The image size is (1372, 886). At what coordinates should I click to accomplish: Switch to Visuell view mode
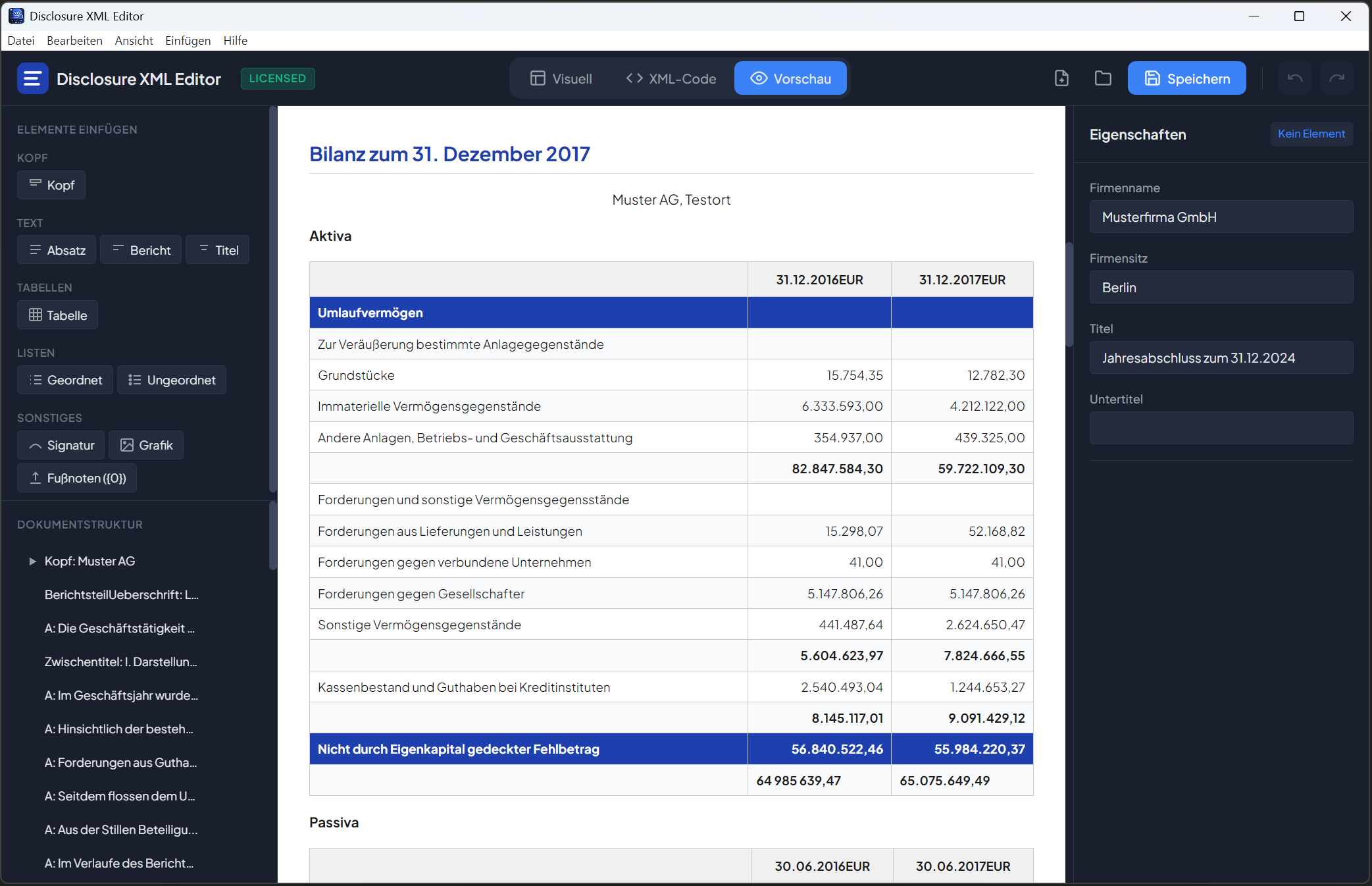pos(561,78)
